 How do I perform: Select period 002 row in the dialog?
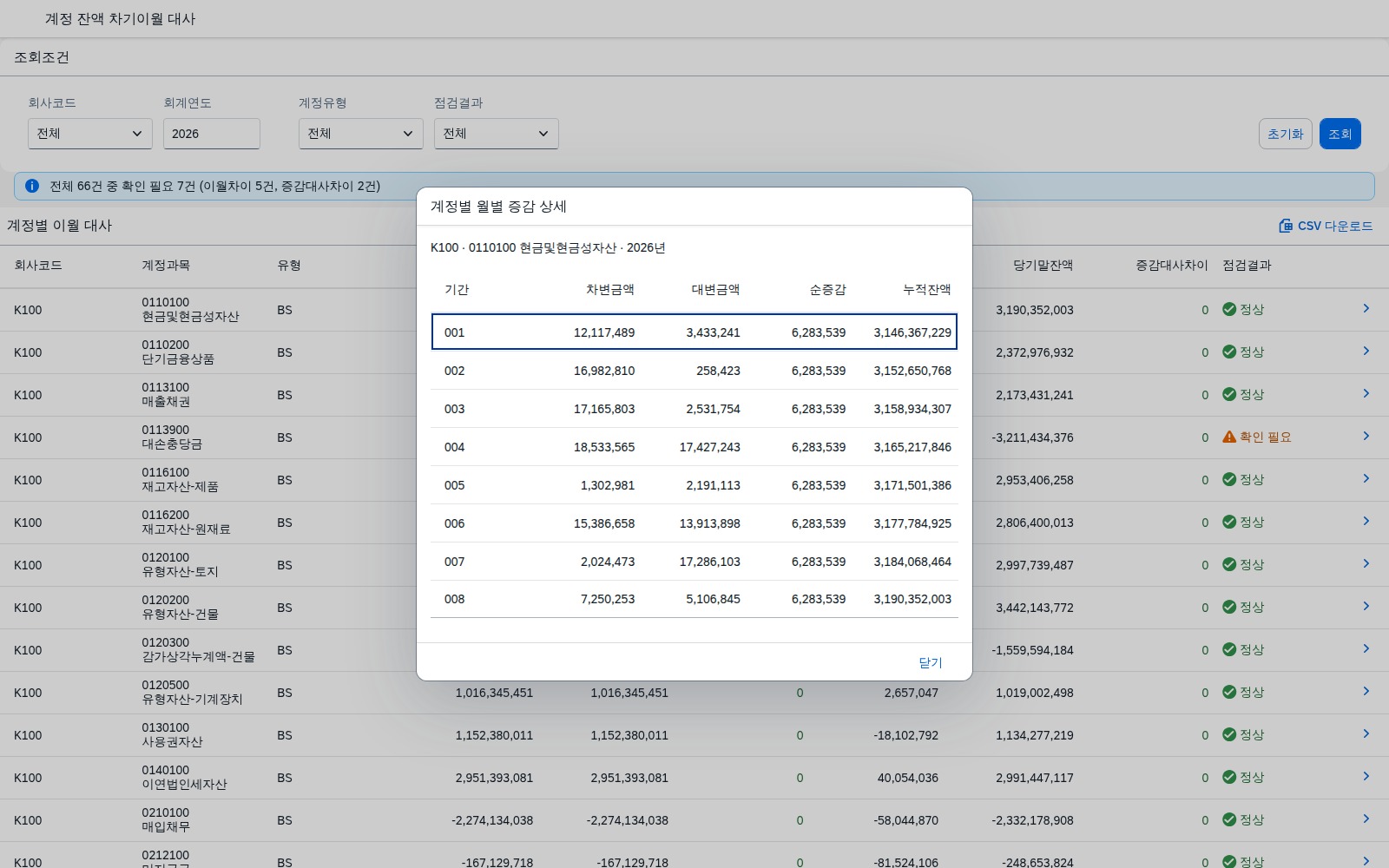694,371
